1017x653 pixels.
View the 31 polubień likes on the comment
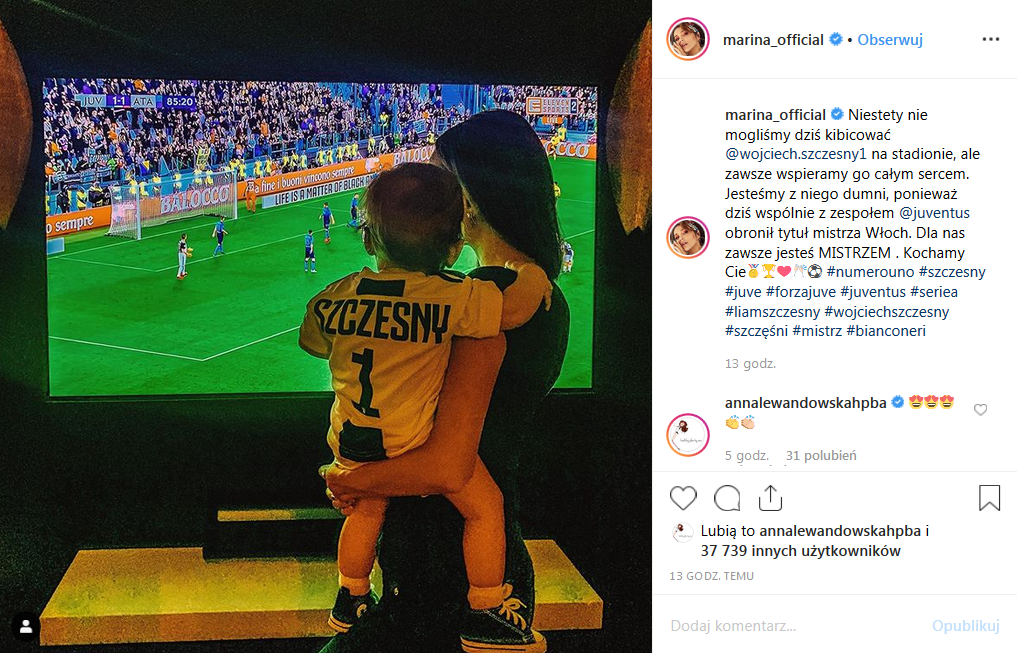click(821, 455)
